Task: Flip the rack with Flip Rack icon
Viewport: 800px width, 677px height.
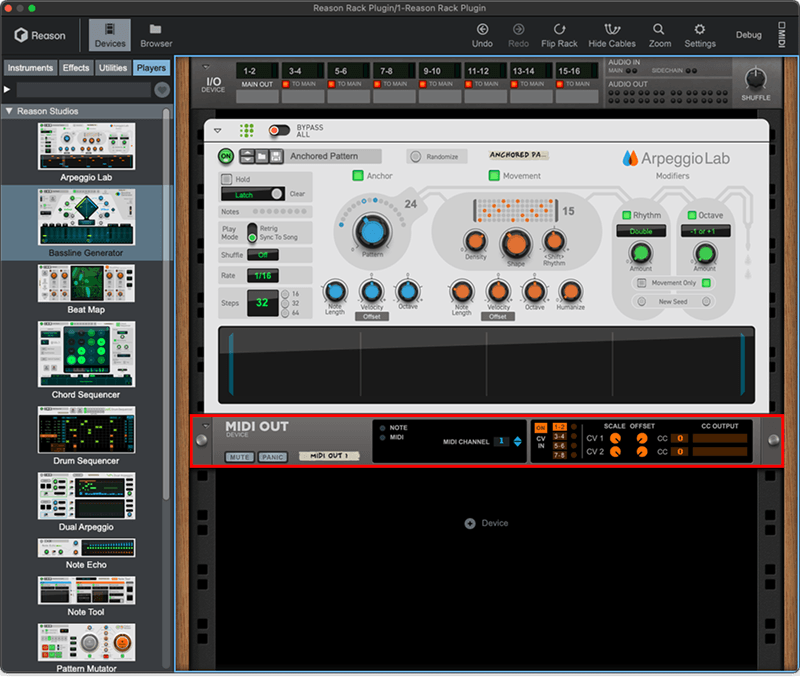Action: click(x=559, y=29)
